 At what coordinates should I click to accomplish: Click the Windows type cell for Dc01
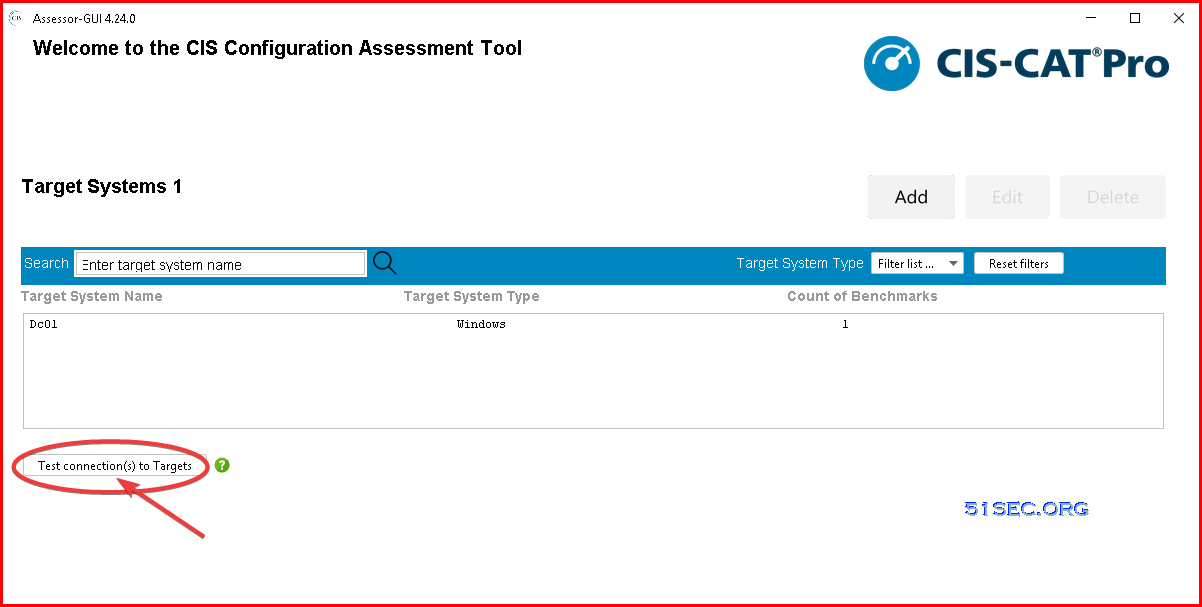[481, 324]
